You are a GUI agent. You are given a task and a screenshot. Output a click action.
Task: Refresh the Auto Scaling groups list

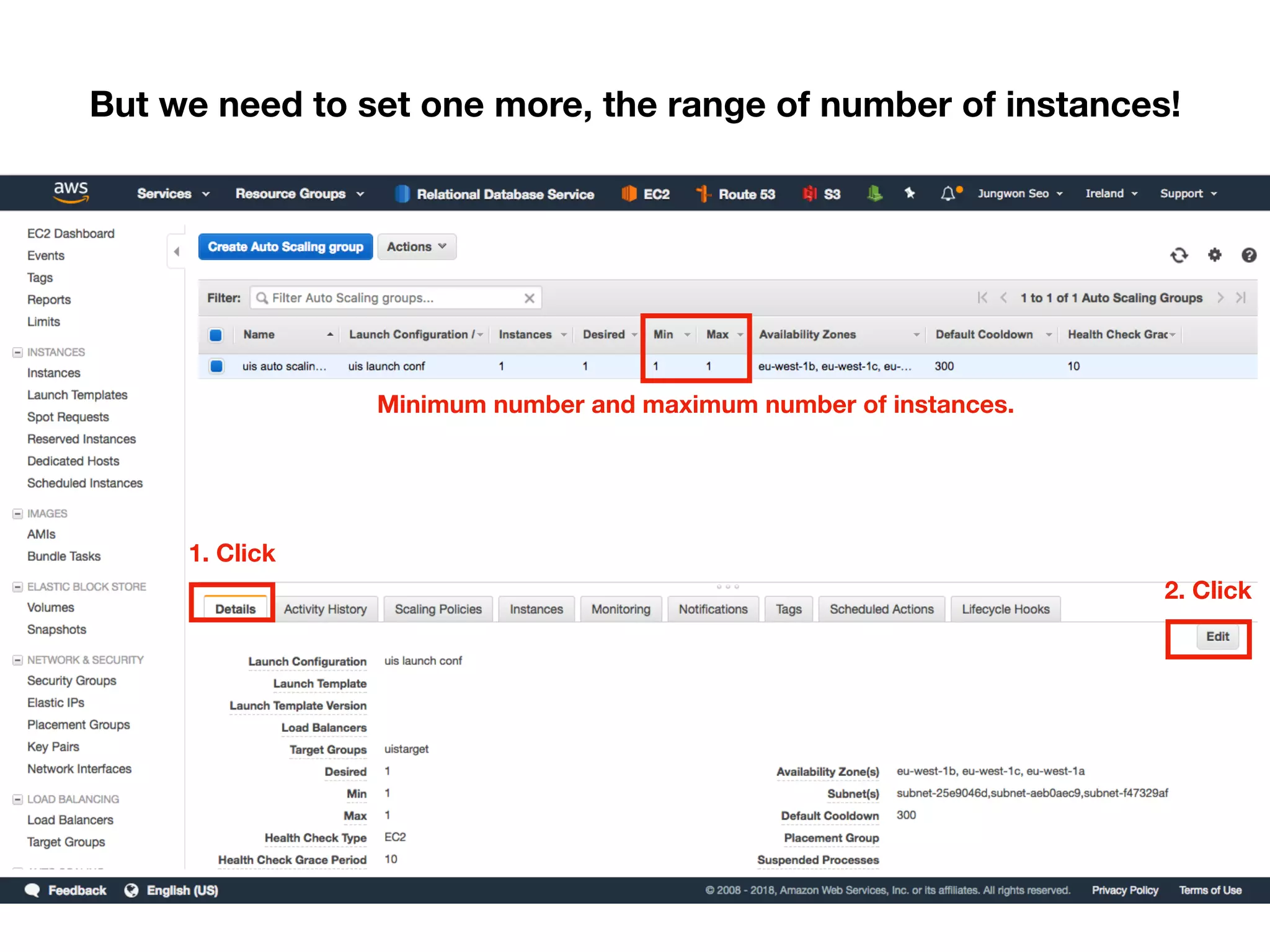(1179, 255)
